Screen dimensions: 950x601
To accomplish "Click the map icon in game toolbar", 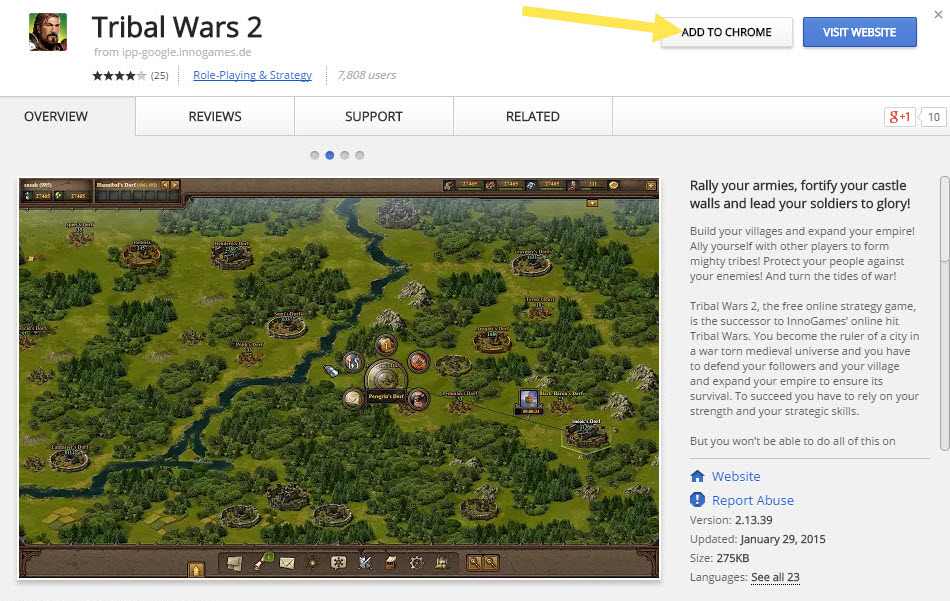I will (x=234, y=563).
